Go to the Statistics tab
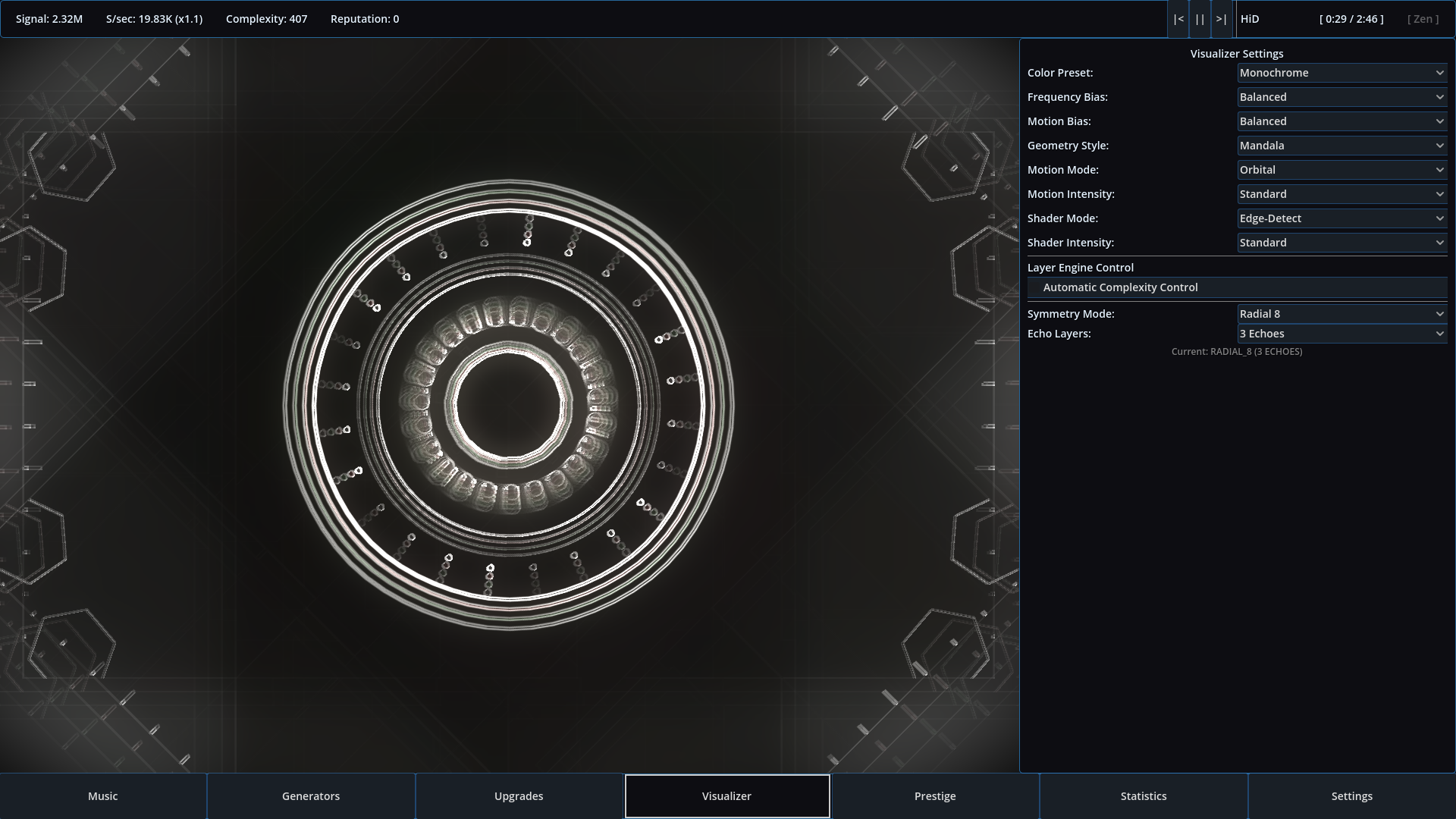This screenshot has height=819, width=1456. point(1144,796)
